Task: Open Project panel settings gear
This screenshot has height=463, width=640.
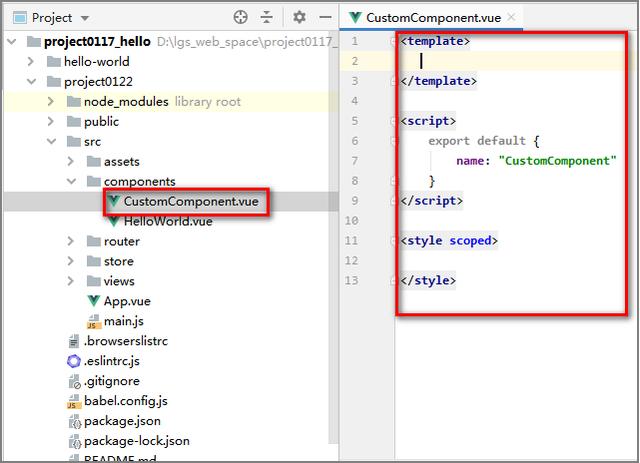Action: point(299,17)
